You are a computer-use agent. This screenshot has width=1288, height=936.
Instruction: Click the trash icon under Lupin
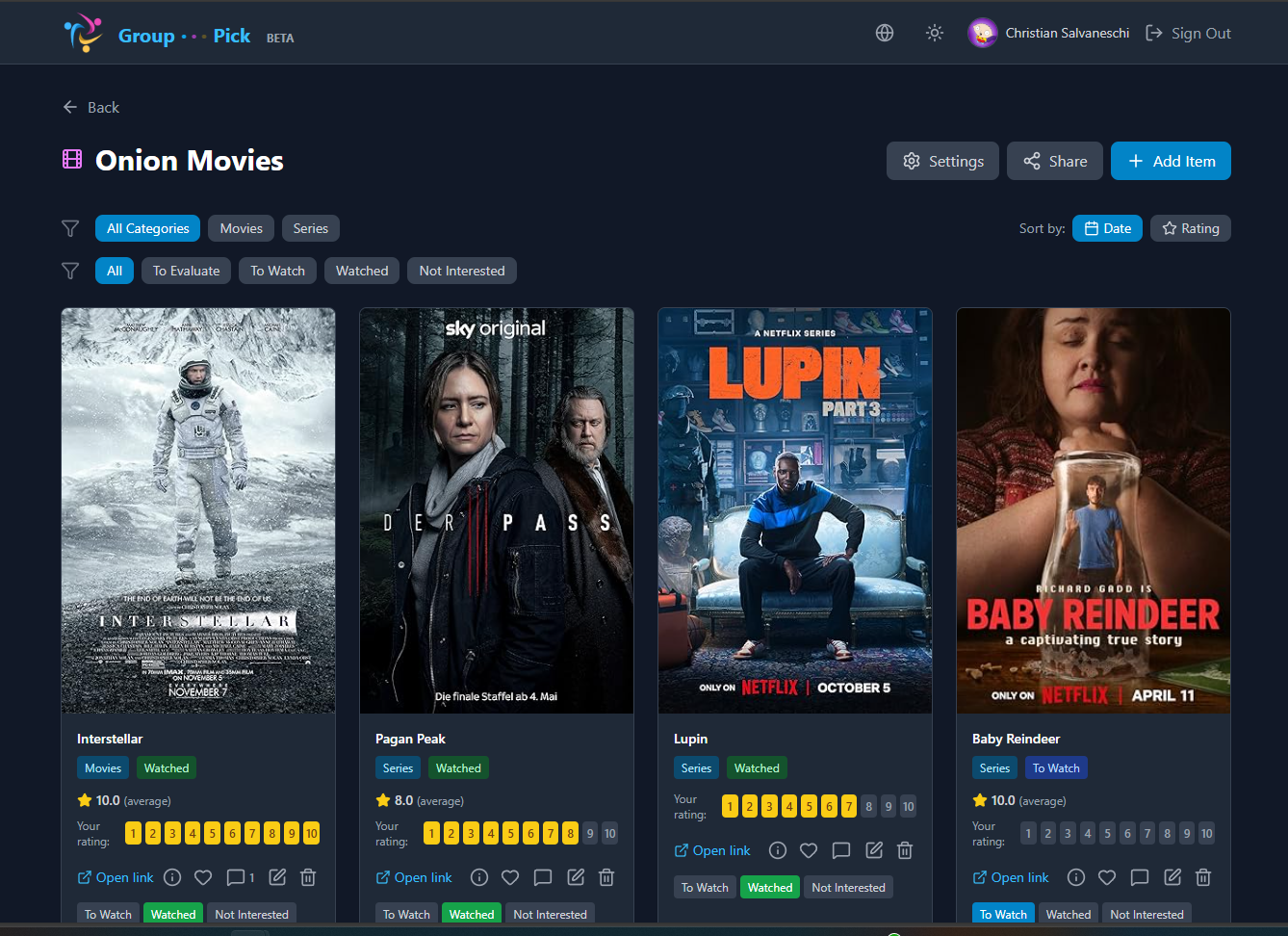[x=905, y=850]
